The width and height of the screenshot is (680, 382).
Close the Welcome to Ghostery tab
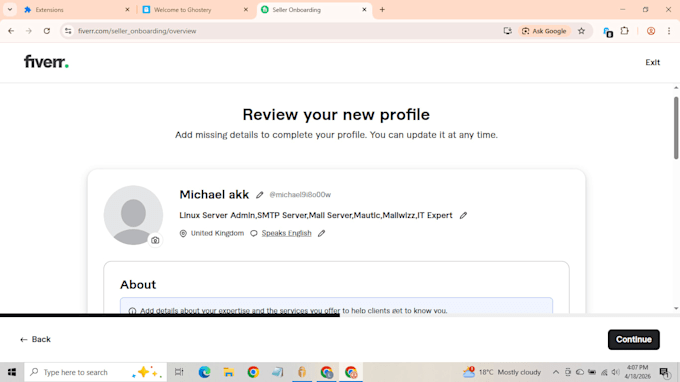(x=246, y=10)
